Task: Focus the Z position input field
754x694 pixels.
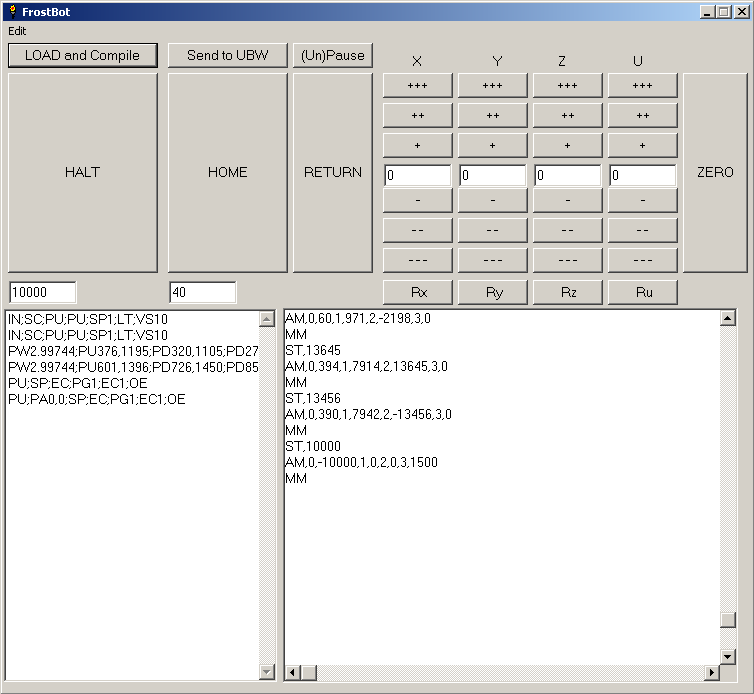Action: pos(567,175)
